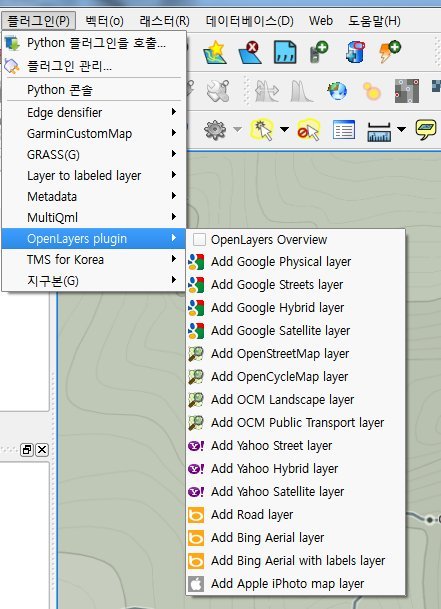Expand the Edge densifier submenu arrow
The height and width of the screenshot is (609, 441).
tap(174, 112)
